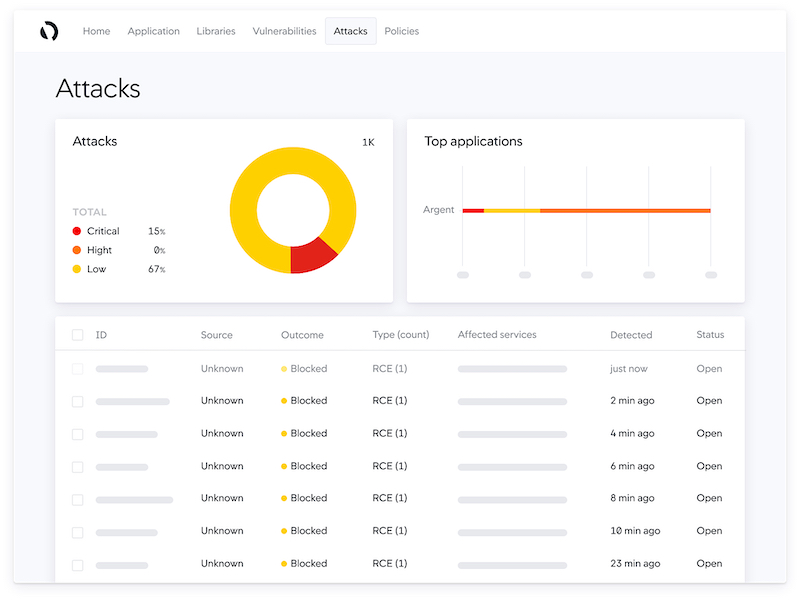This screenshot has width=800, height=600.
Task: Click RCE (1) type in the '23 min ago' row
Action: point(390,563)
